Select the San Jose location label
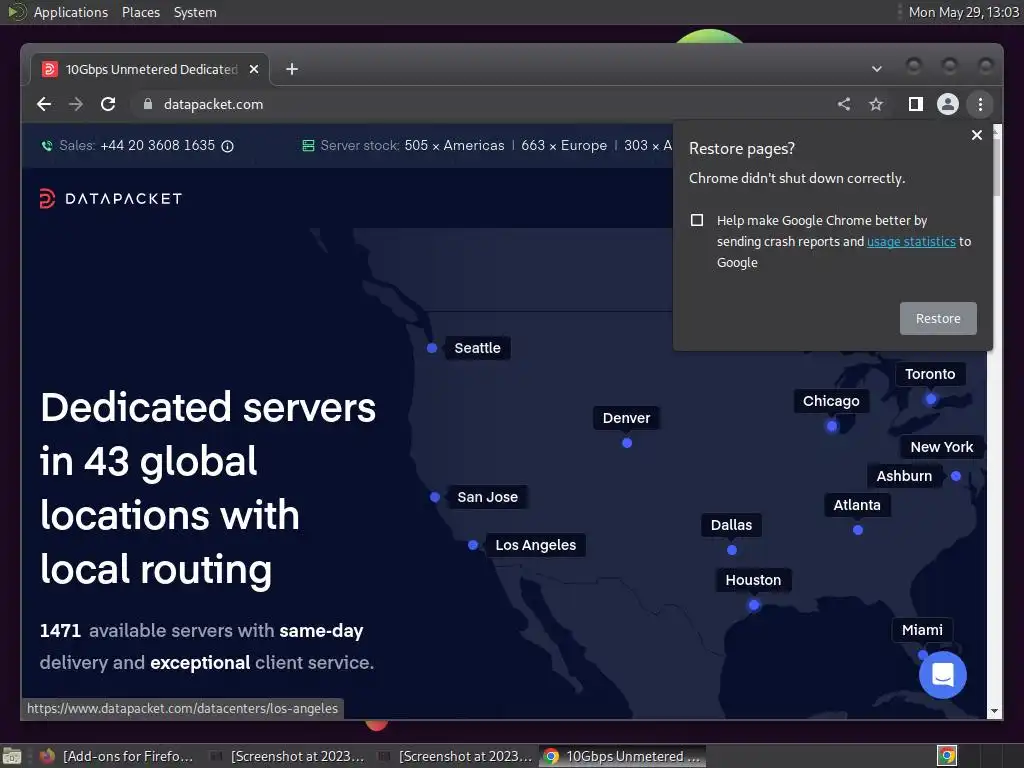This screenshot has height=768, width=1024. [487, 497]
